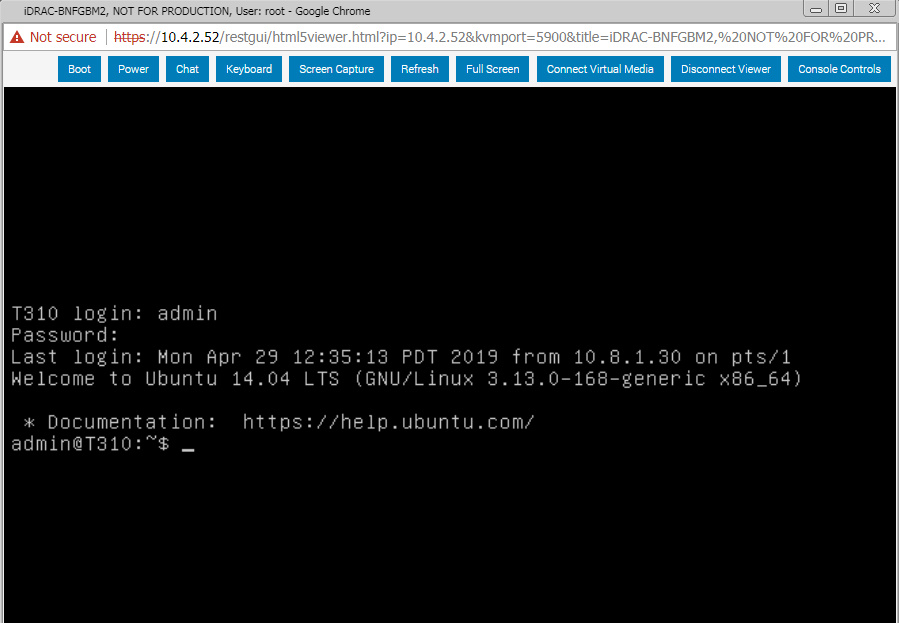Open Console Controls
The image size is (899, 623).
pyautogui.click(x=839, y=69)
